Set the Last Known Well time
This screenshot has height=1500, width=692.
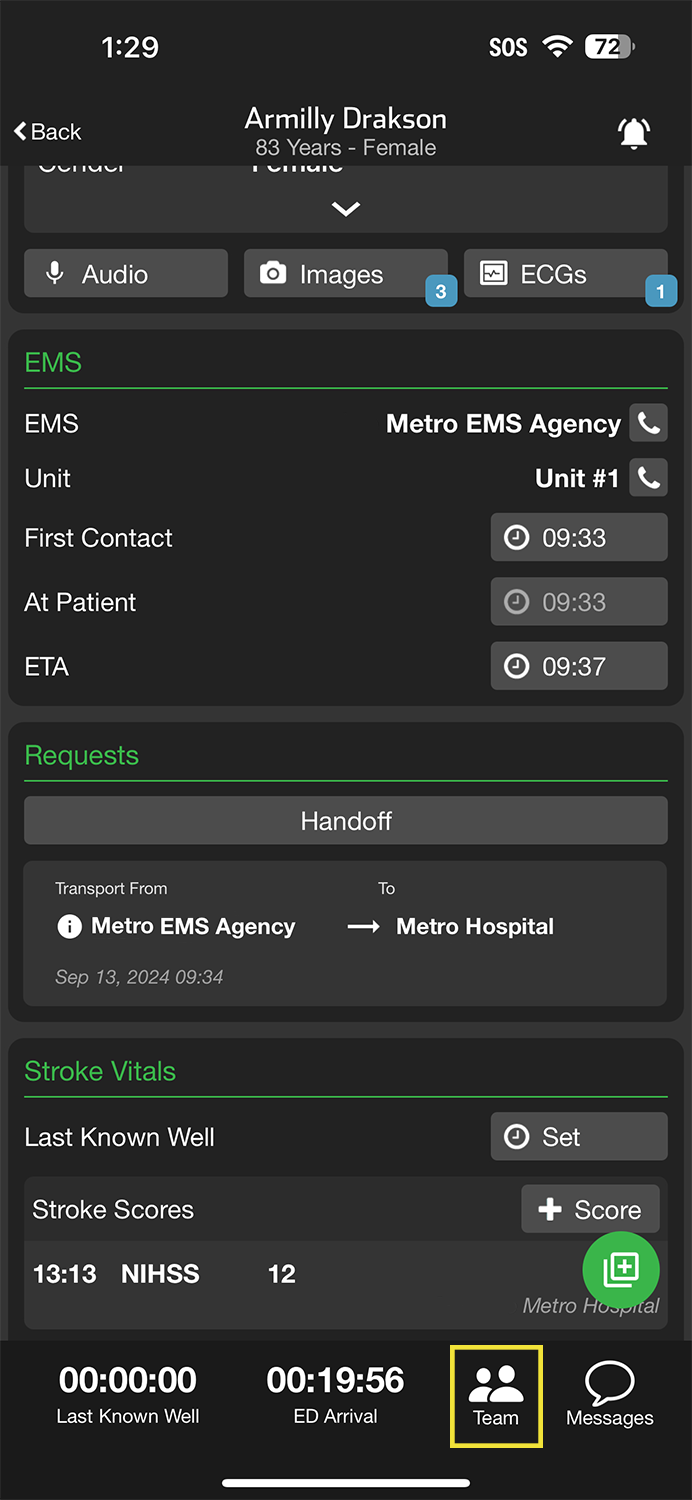point(578,1137)
